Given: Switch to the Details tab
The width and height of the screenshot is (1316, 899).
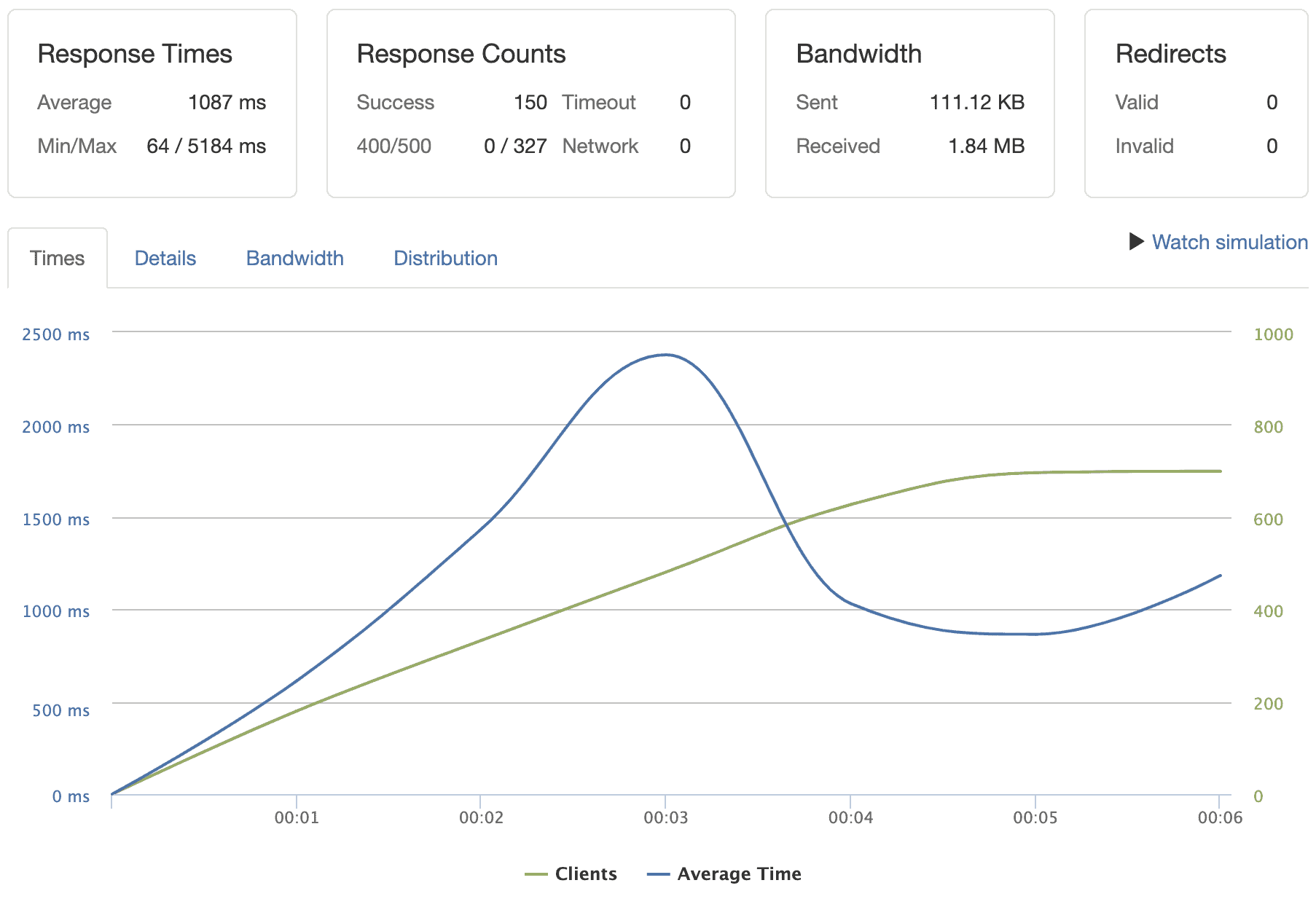Looking at the screenshot, I should click(x=165, y=257).
